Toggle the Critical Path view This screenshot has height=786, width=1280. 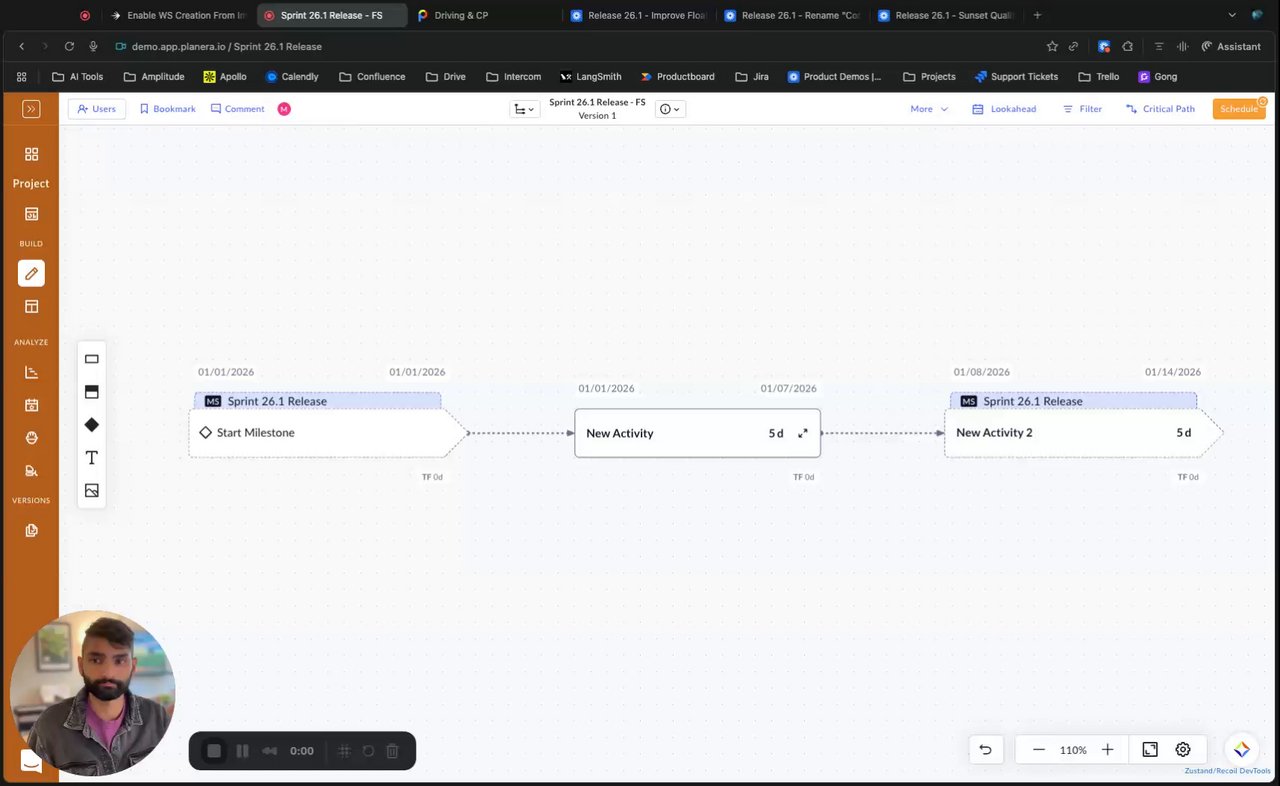1160,109
